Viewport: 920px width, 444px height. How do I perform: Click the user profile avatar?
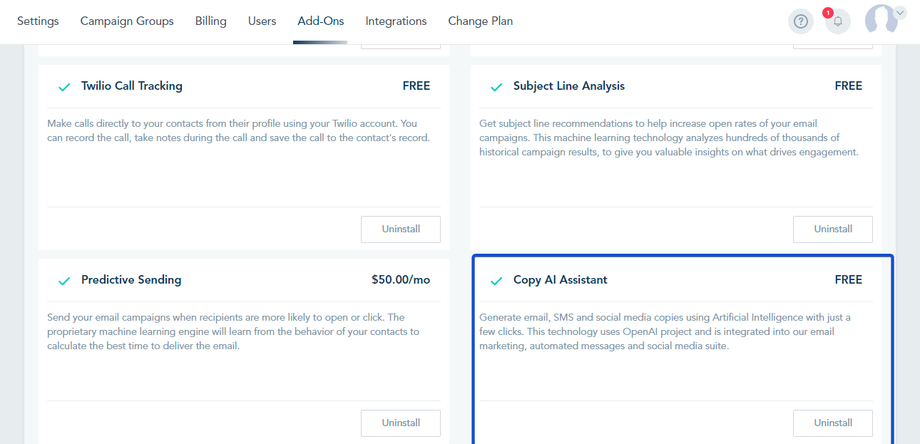point(880,20)
